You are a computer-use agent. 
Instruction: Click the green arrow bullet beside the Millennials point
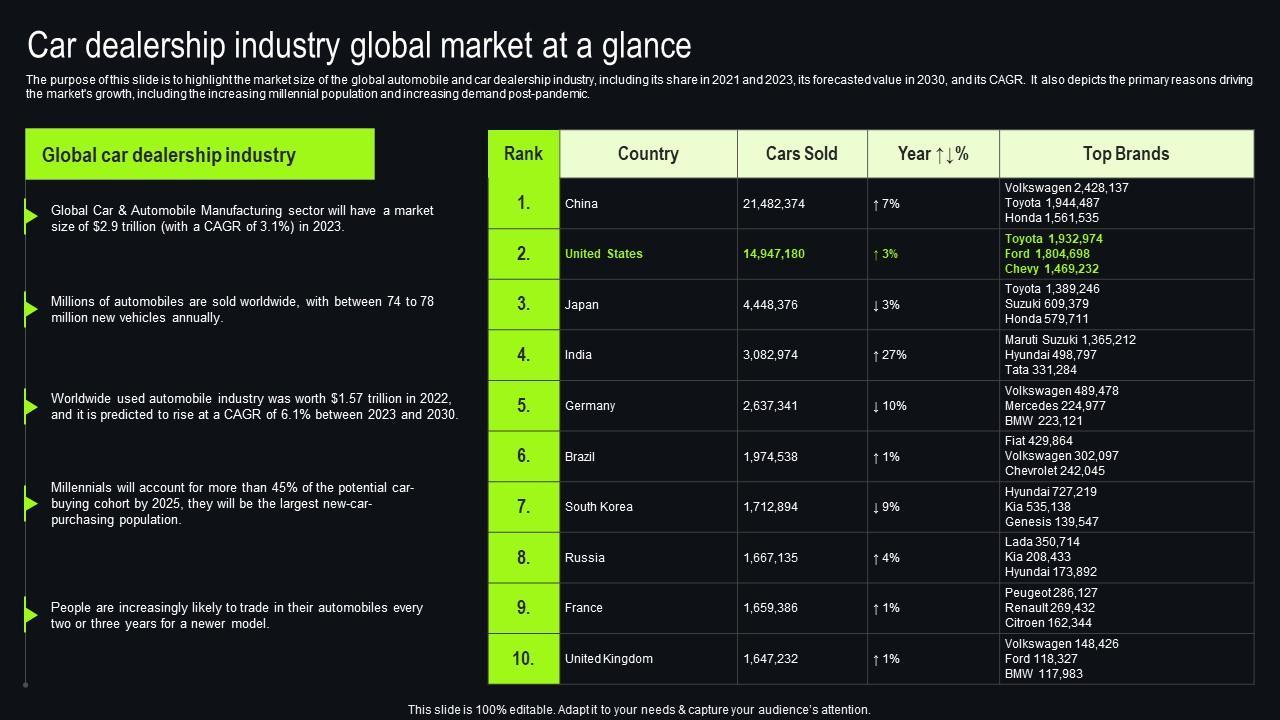31,503
